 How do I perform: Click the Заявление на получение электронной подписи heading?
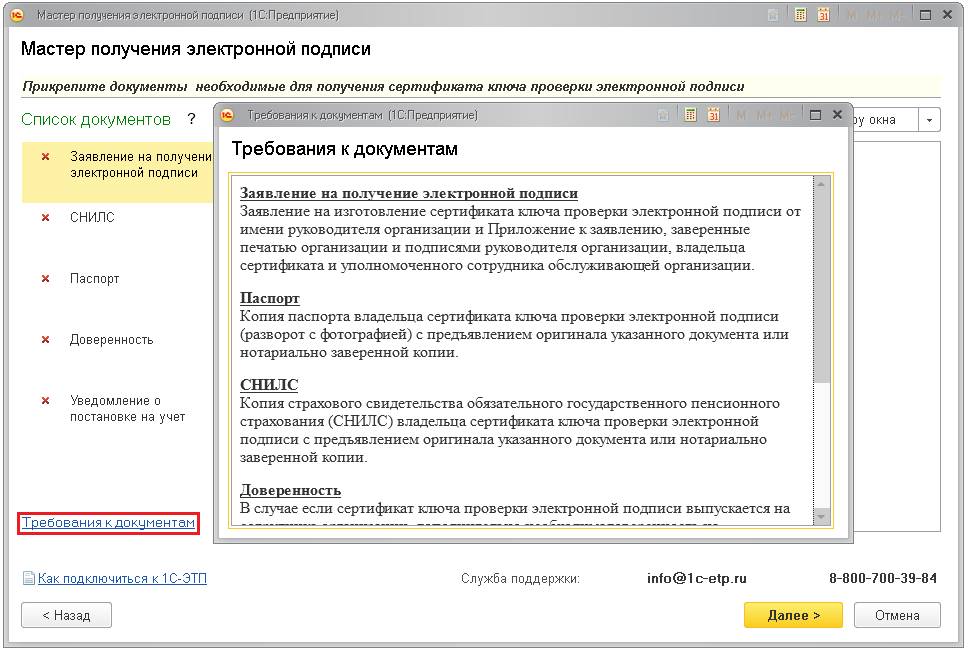coord(409,193)
